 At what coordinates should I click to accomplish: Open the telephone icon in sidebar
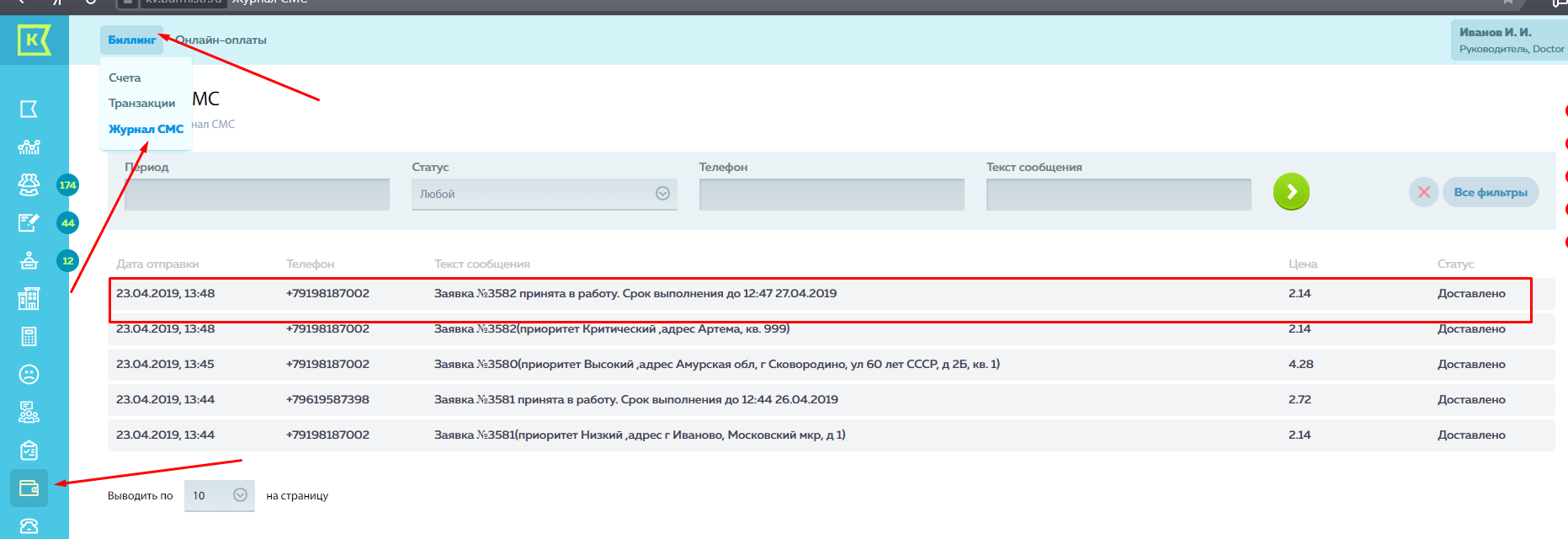tap(29, 526)
